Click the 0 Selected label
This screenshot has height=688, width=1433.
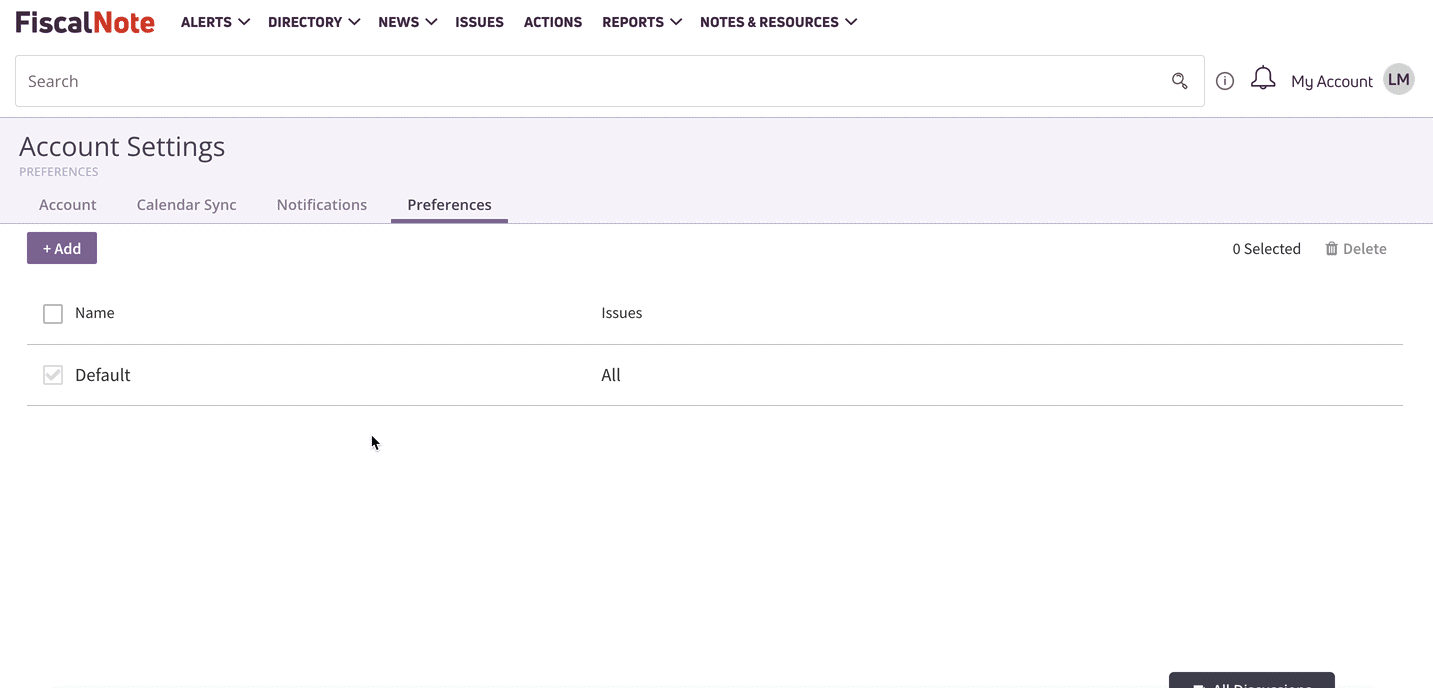click(1266, 249)
